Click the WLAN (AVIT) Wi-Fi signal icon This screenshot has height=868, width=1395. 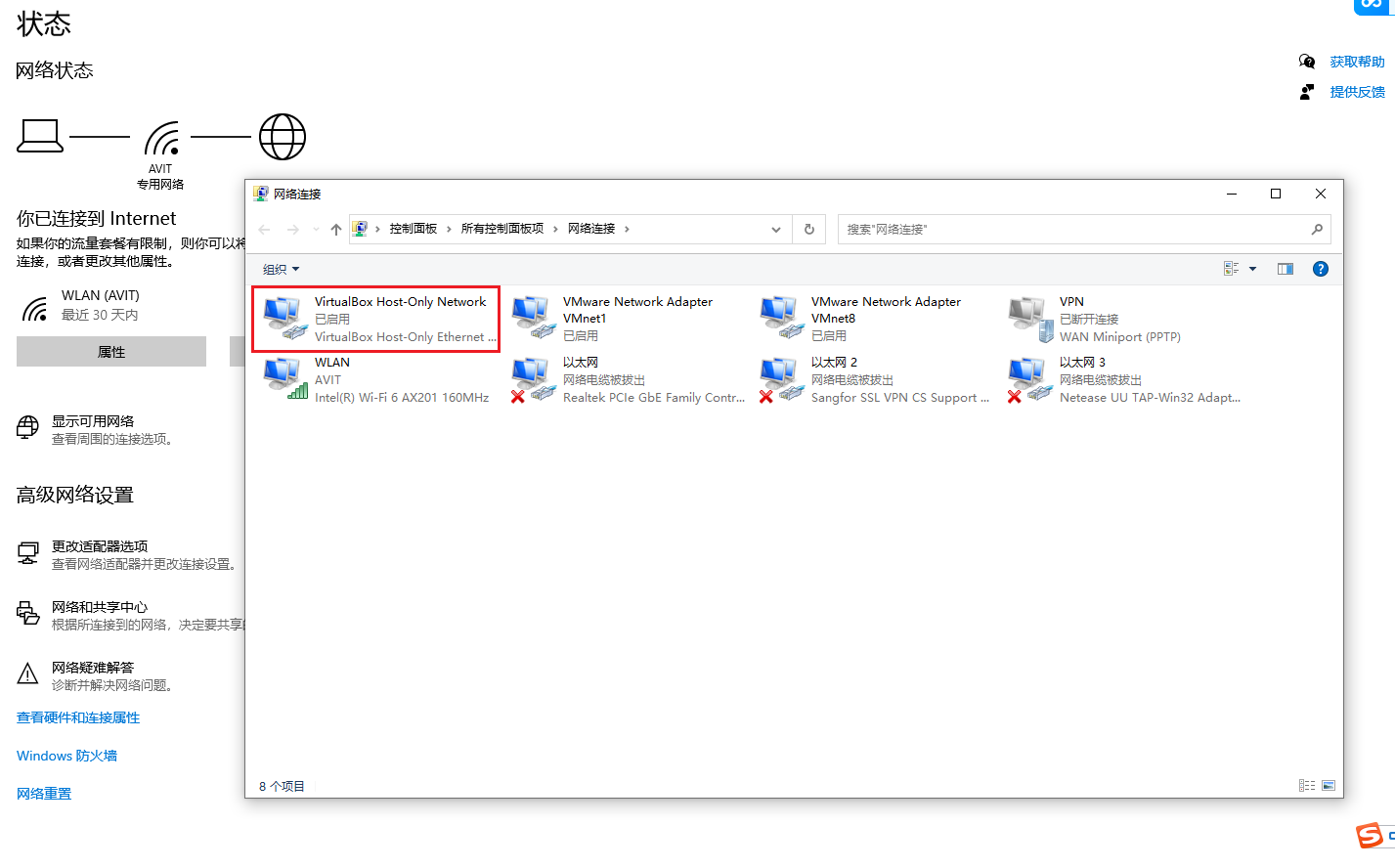pyautogui.click(x=35, y=309)
